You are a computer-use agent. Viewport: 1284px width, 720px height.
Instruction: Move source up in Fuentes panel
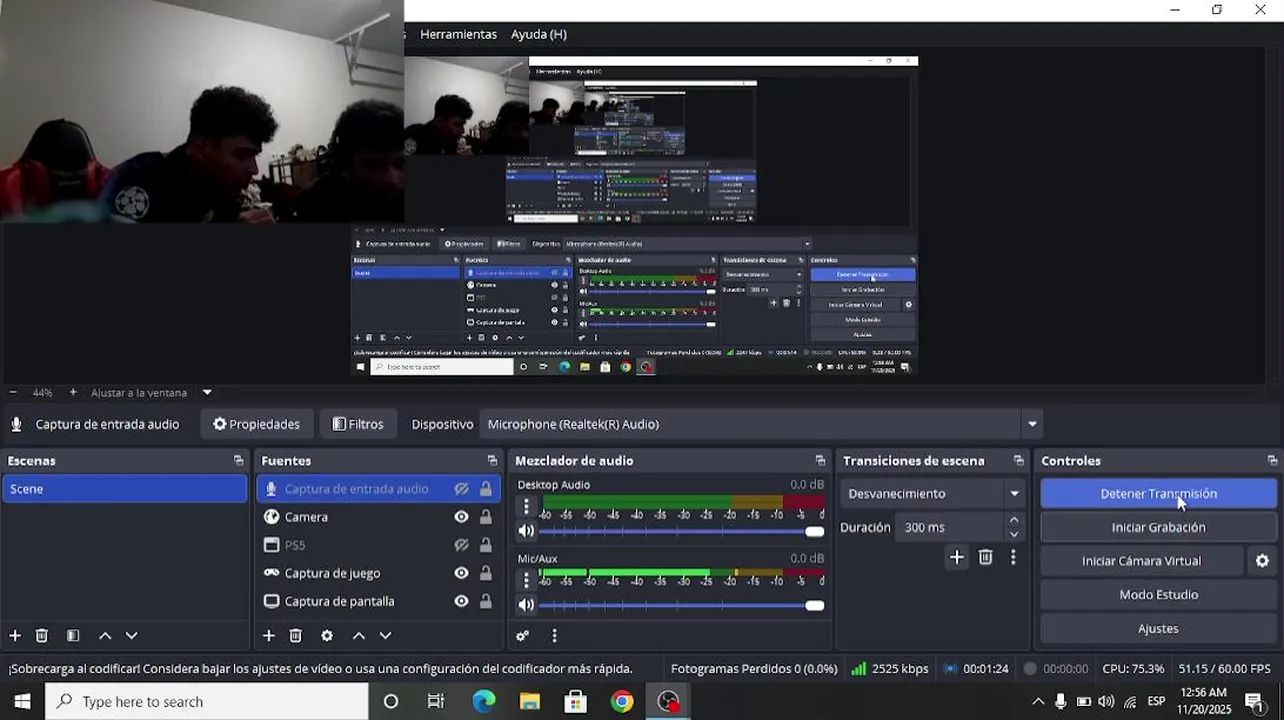[358, 635]
